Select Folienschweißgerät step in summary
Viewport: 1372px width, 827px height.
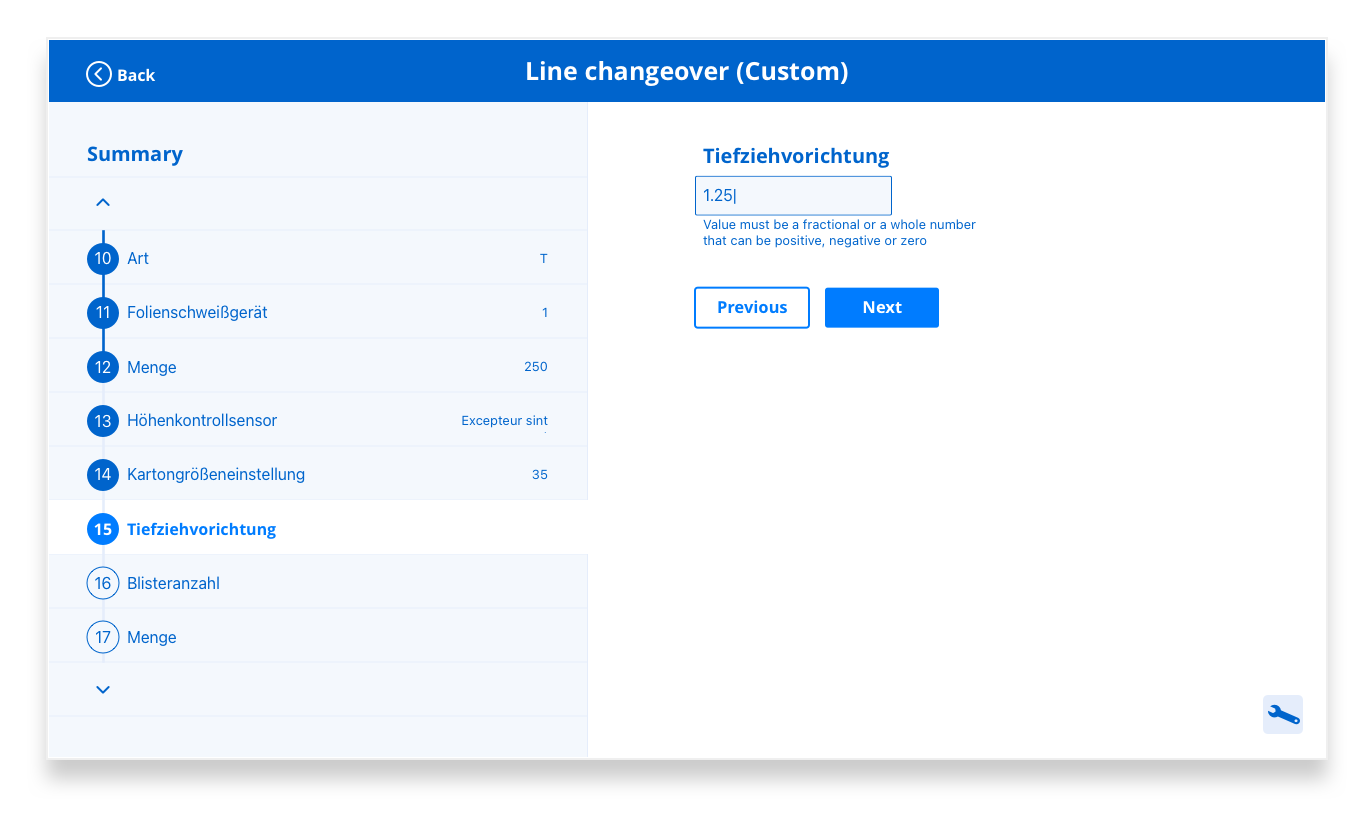click(197, 313)
